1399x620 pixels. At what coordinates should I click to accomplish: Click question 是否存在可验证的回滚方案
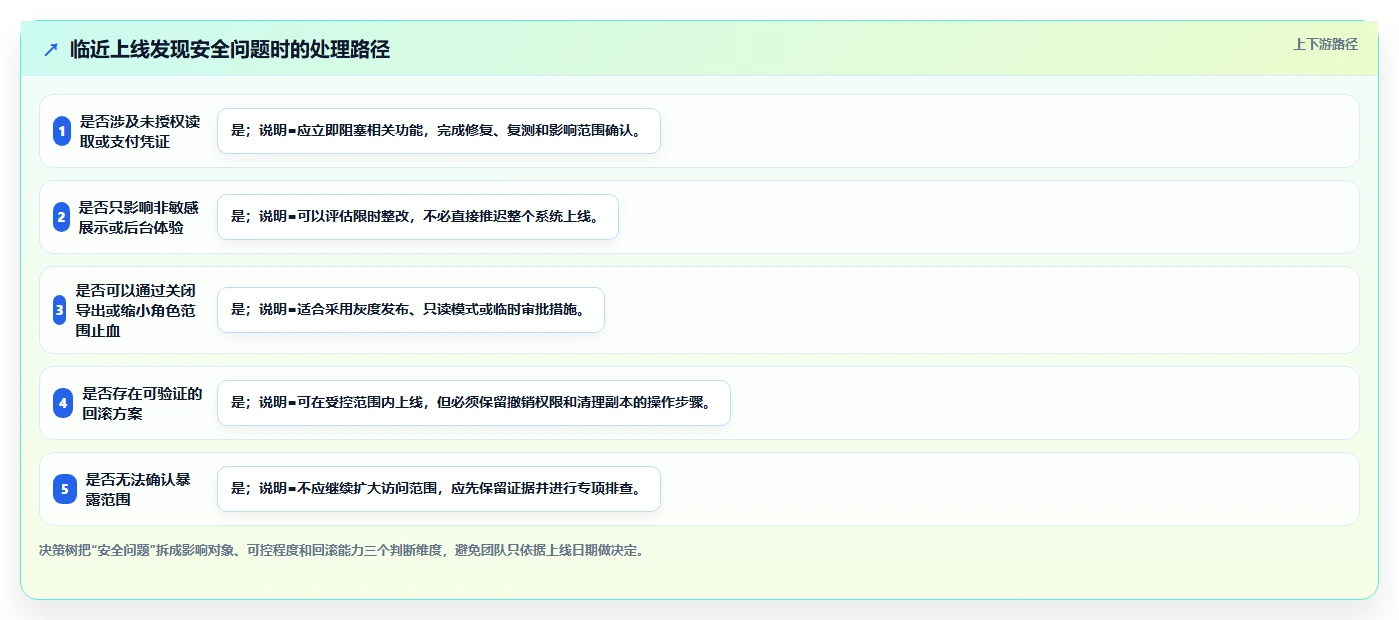pyautogui.click(x=142, y=403)
